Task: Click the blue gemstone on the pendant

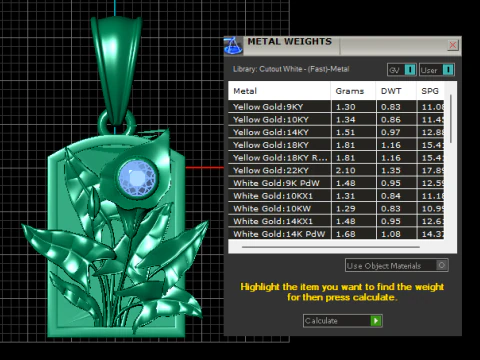Action: (x=137, y=178)
